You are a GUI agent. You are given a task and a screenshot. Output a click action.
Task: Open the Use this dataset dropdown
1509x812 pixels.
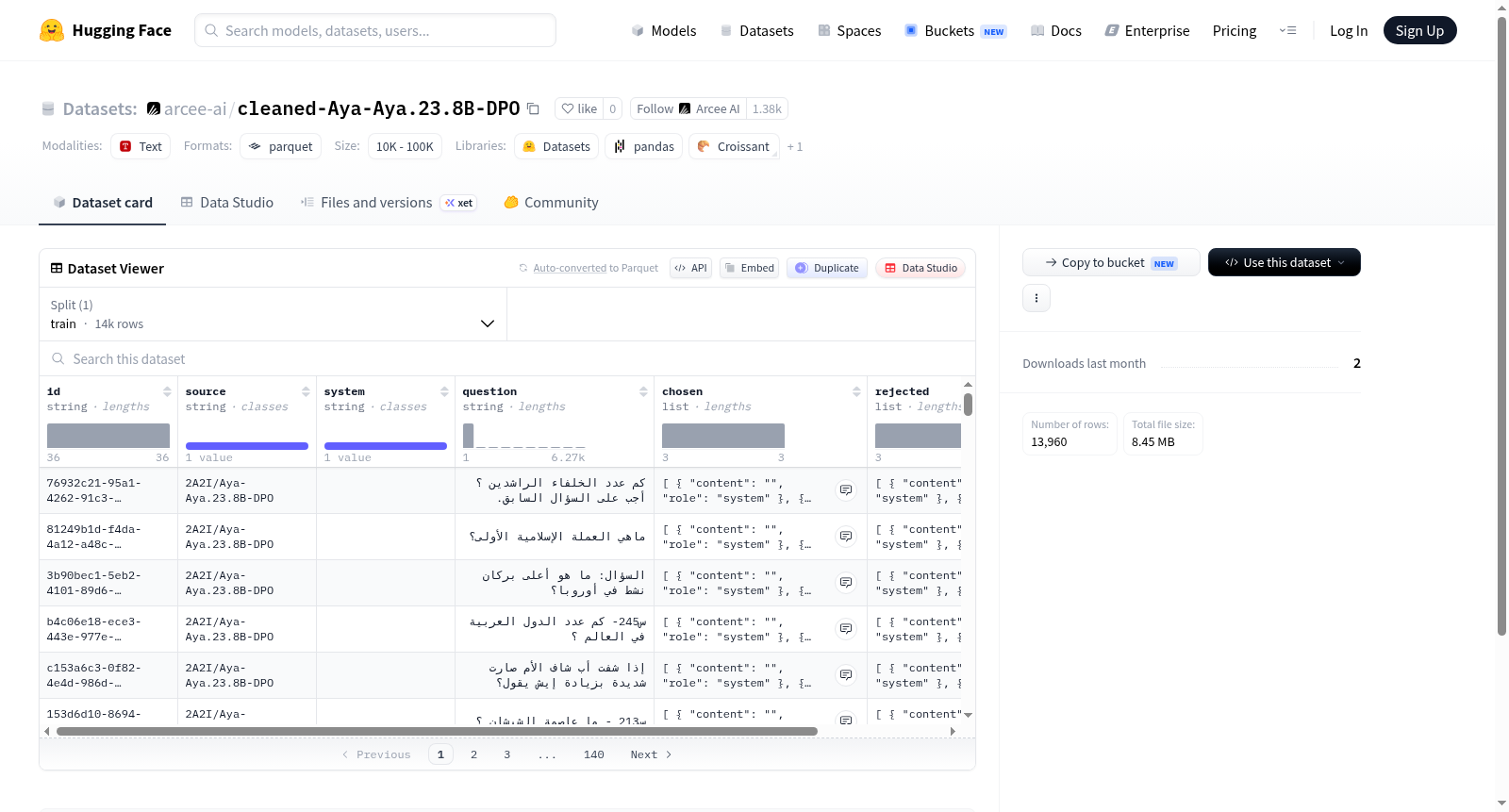point(1284,262)
